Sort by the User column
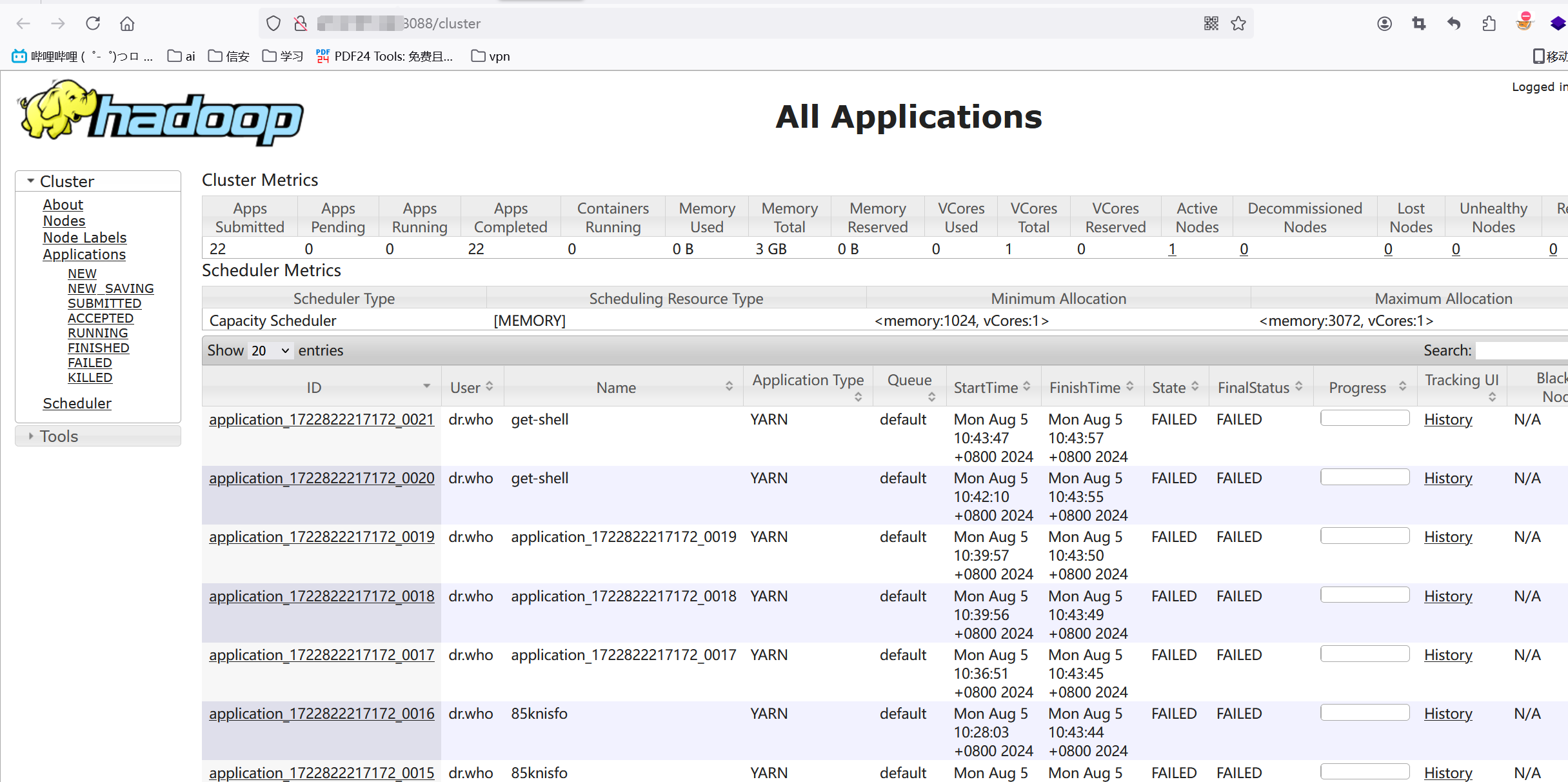 tap(472, 387)
